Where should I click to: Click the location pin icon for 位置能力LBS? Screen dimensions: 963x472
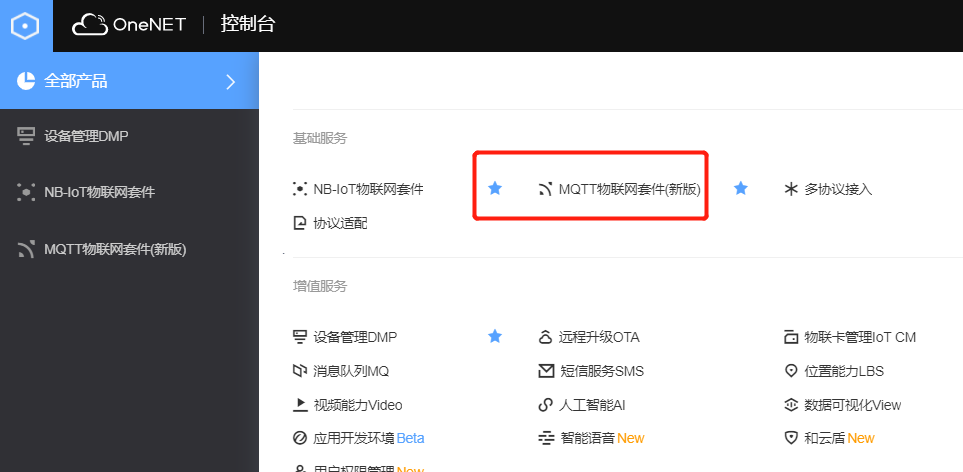coord(791,371)
